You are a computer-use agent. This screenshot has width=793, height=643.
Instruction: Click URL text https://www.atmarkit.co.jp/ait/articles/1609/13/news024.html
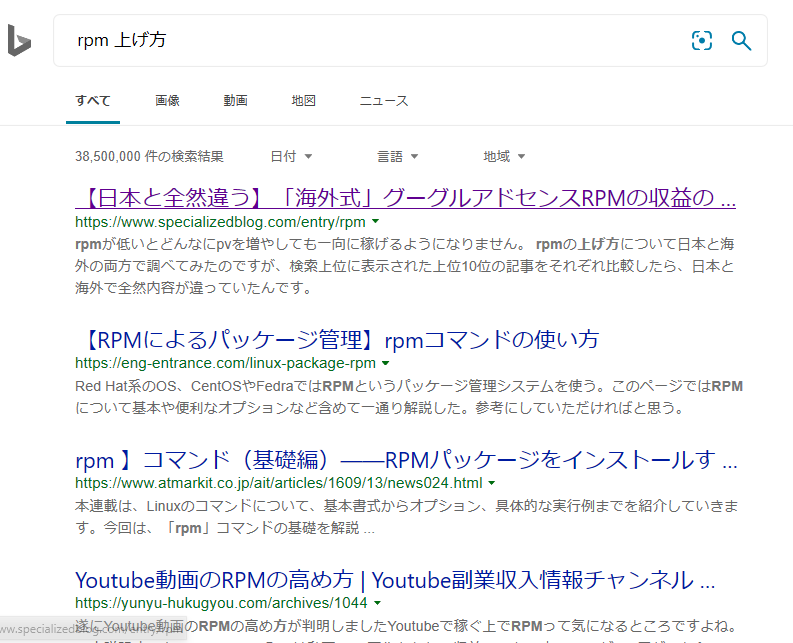279,483
